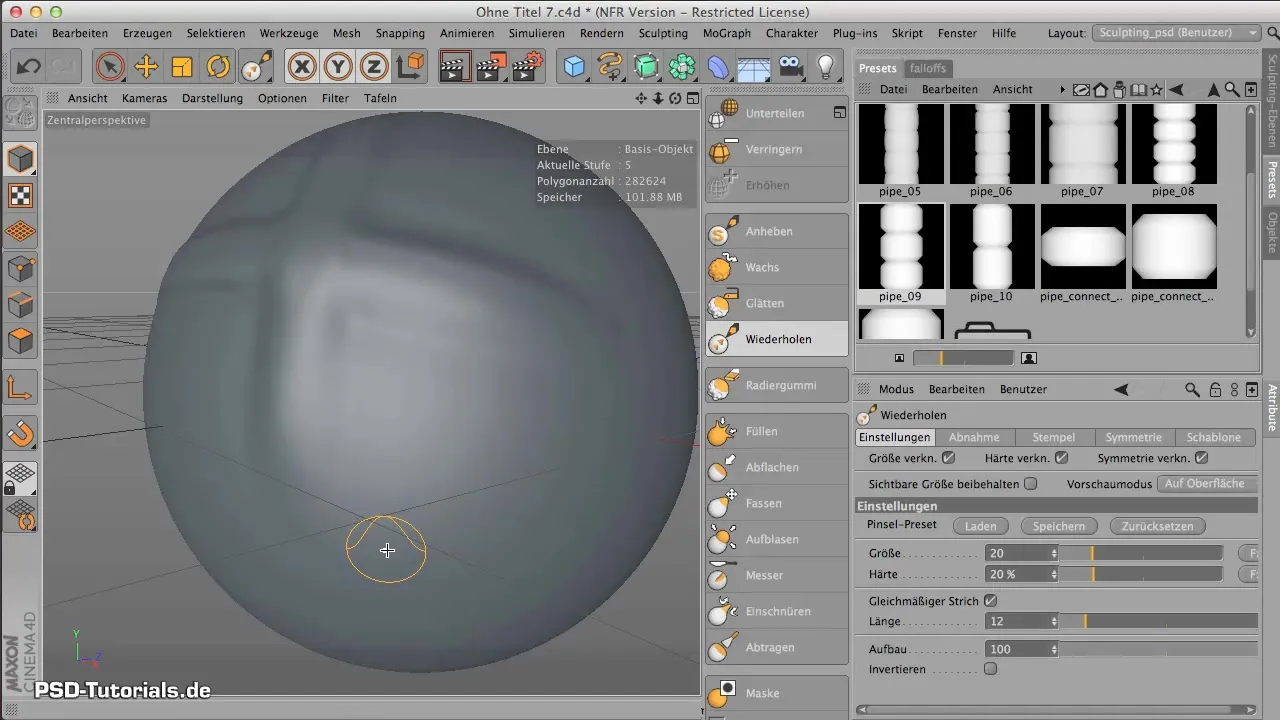Toggle Härte verkn. checkbox

[x=1062, y=458]
